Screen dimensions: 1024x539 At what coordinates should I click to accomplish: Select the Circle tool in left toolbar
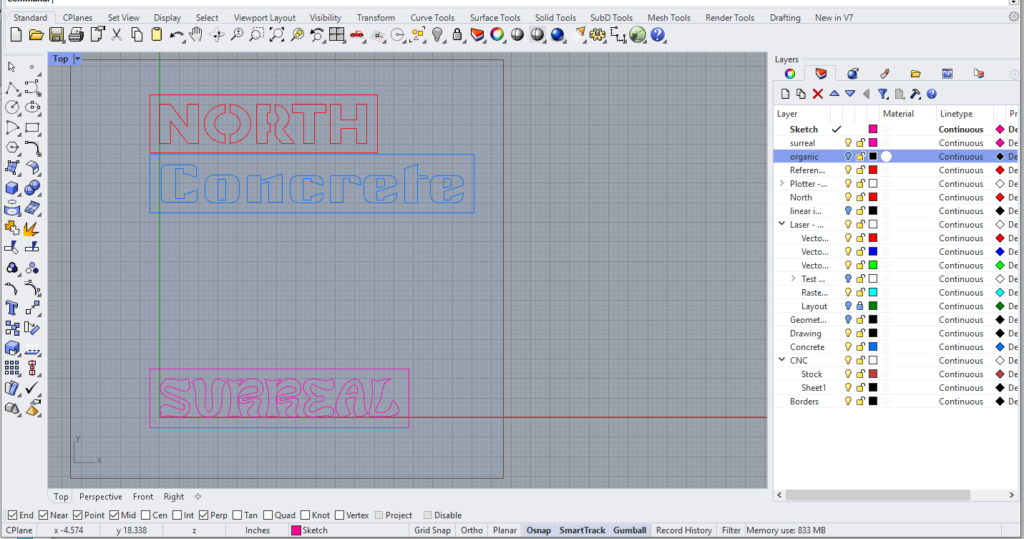12,107
